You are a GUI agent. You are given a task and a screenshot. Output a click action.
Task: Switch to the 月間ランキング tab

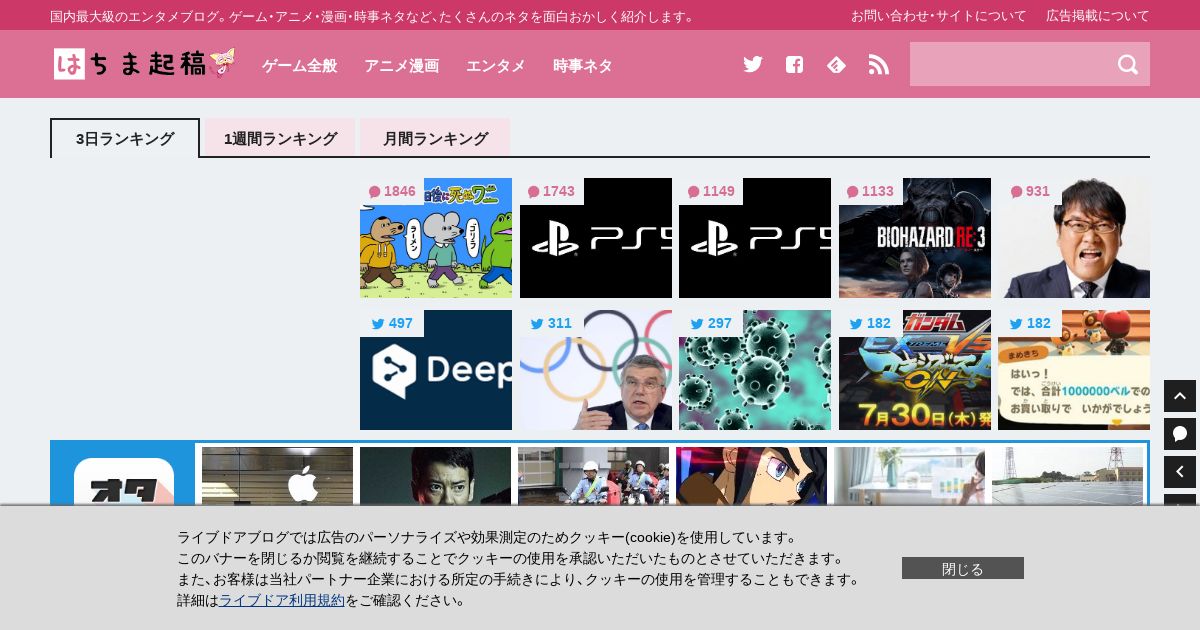tap(435, 138)
